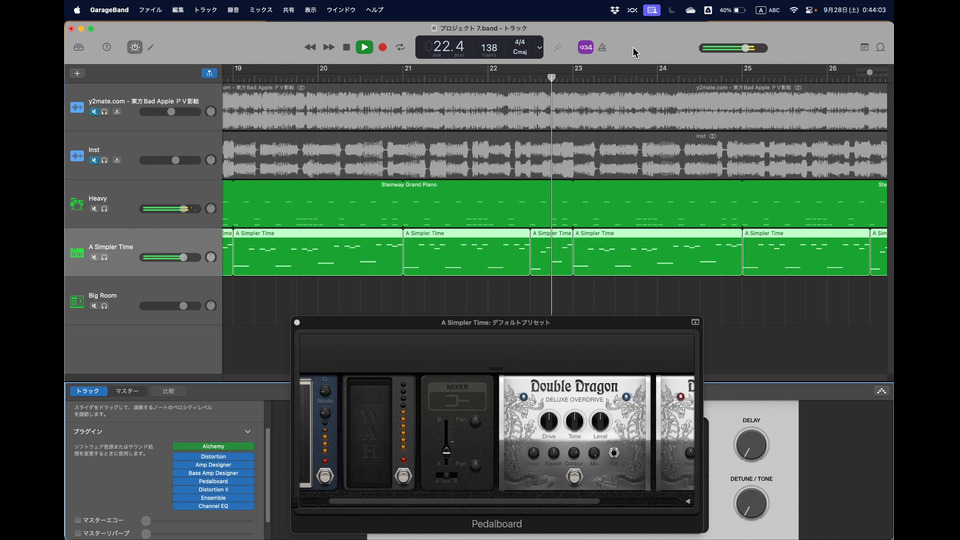Add a new track with plus button
The height and width of the screenshot is (540, 960).
tap(77, 73)
